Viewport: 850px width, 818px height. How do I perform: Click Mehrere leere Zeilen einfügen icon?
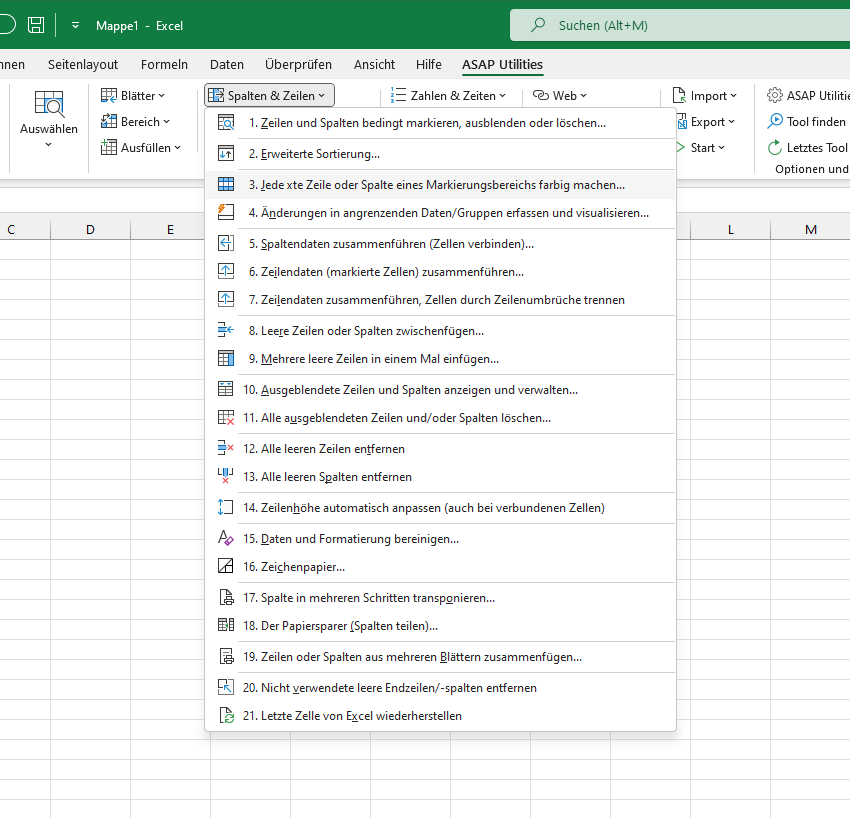226,358
